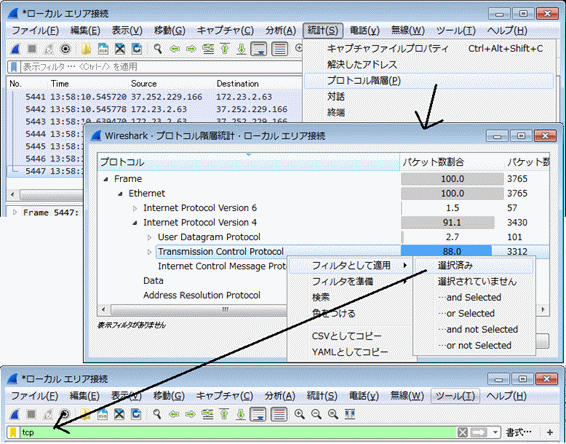Click in the empty display filter field
Viewport: 566px width, 444px height.
click(161, 67)
